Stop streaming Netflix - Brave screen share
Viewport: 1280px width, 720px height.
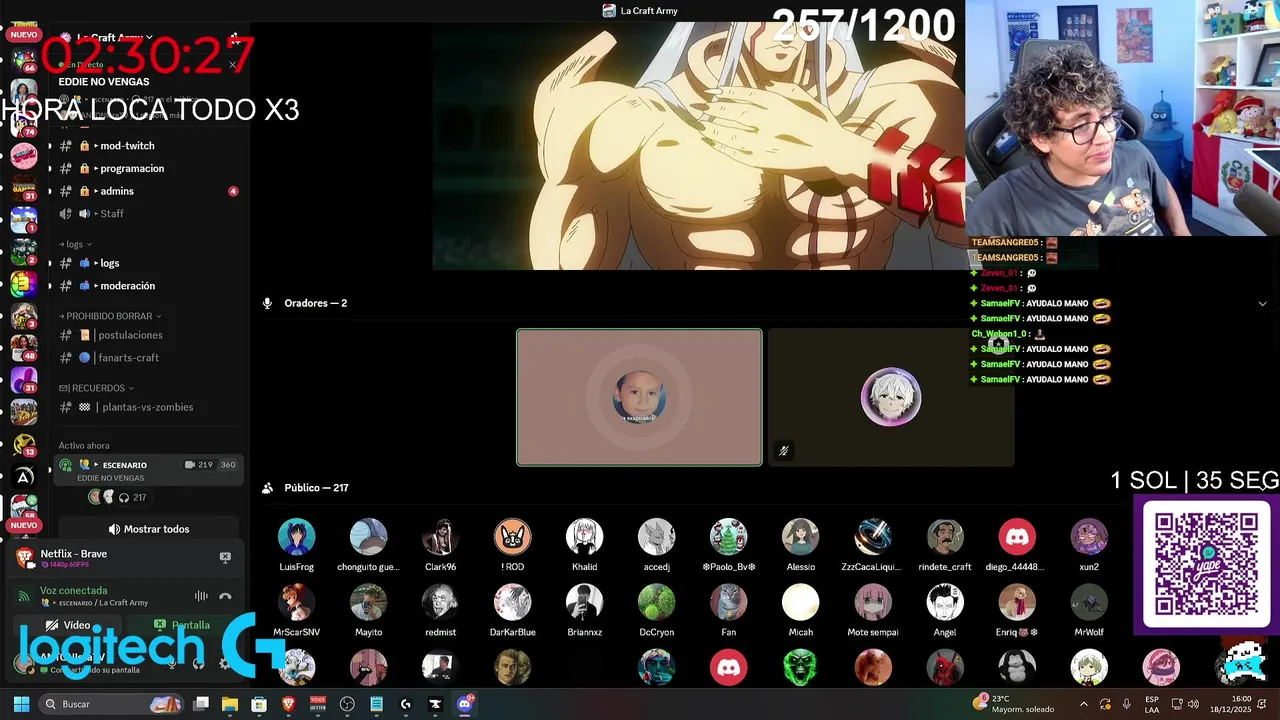coord(225,557)
